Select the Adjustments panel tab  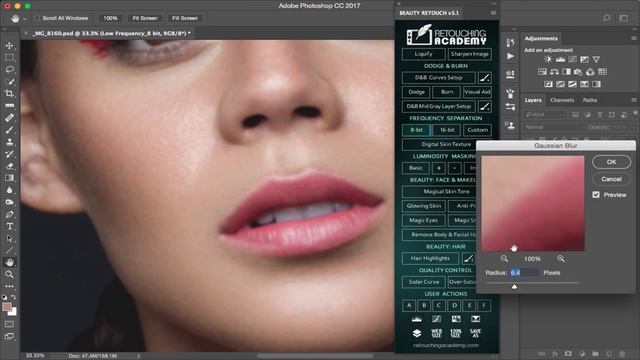pyautogui.click(x=541, y=38)
